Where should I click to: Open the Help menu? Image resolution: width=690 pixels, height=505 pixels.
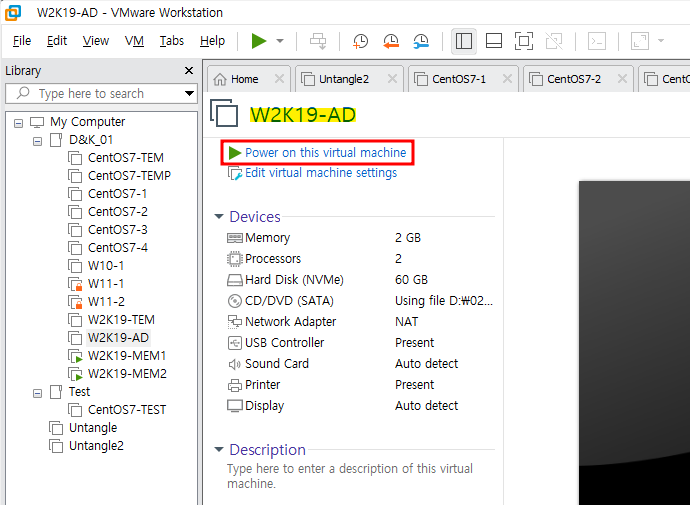click(x=212, y=41)
